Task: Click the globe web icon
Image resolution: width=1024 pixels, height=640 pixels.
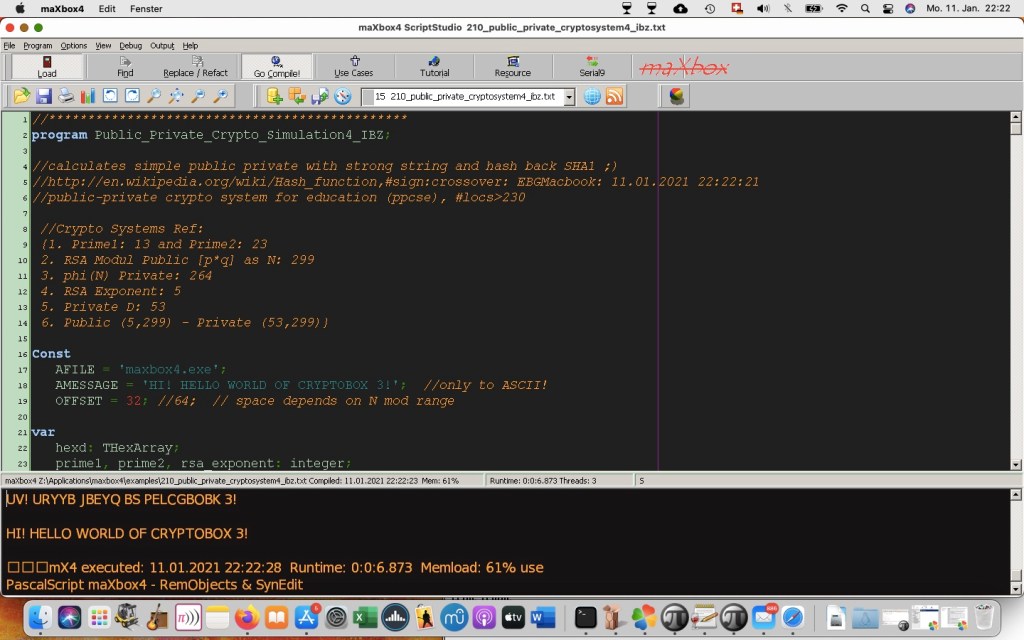Action: (592, 96)
